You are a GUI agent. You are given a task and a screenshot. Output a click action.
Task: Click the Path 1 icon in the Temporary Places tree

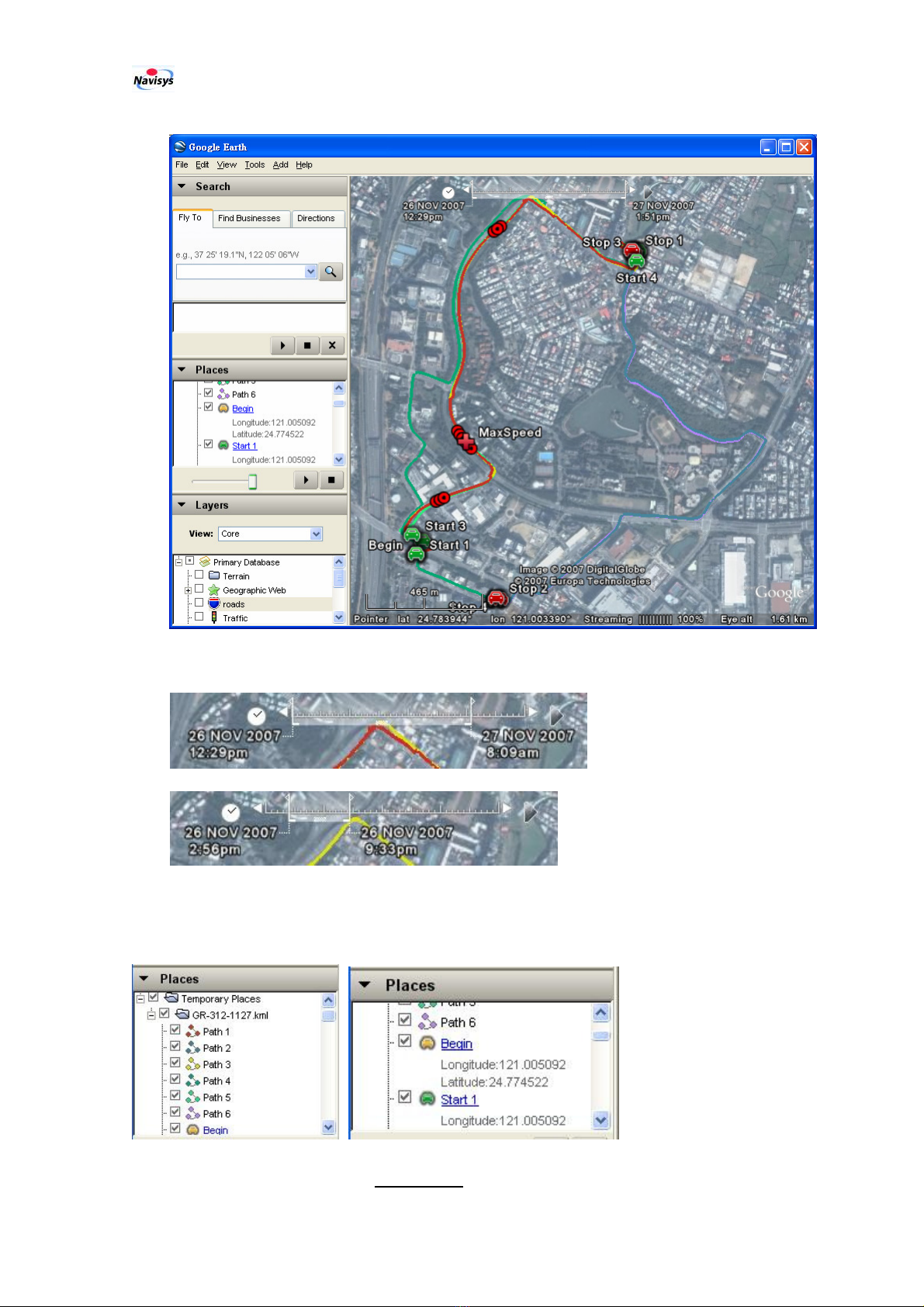pos(192,1031)
